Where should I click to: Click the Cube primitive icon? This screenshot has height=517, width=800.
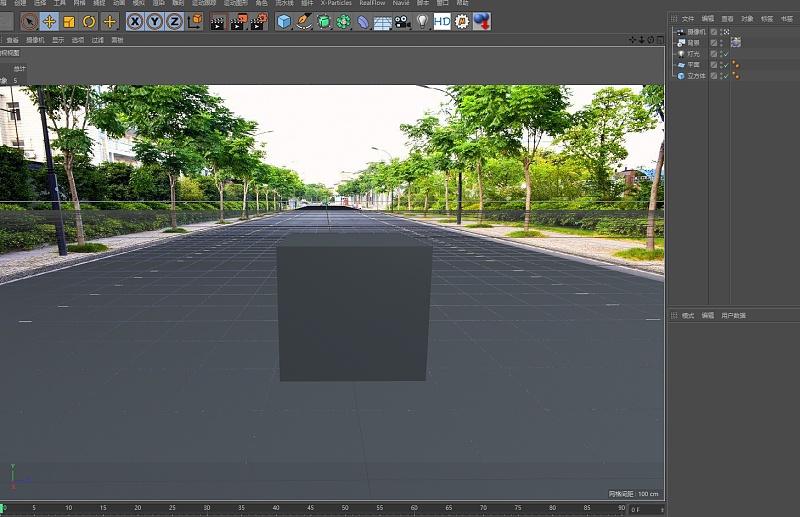pyautogui.click(x=284, y=21)
